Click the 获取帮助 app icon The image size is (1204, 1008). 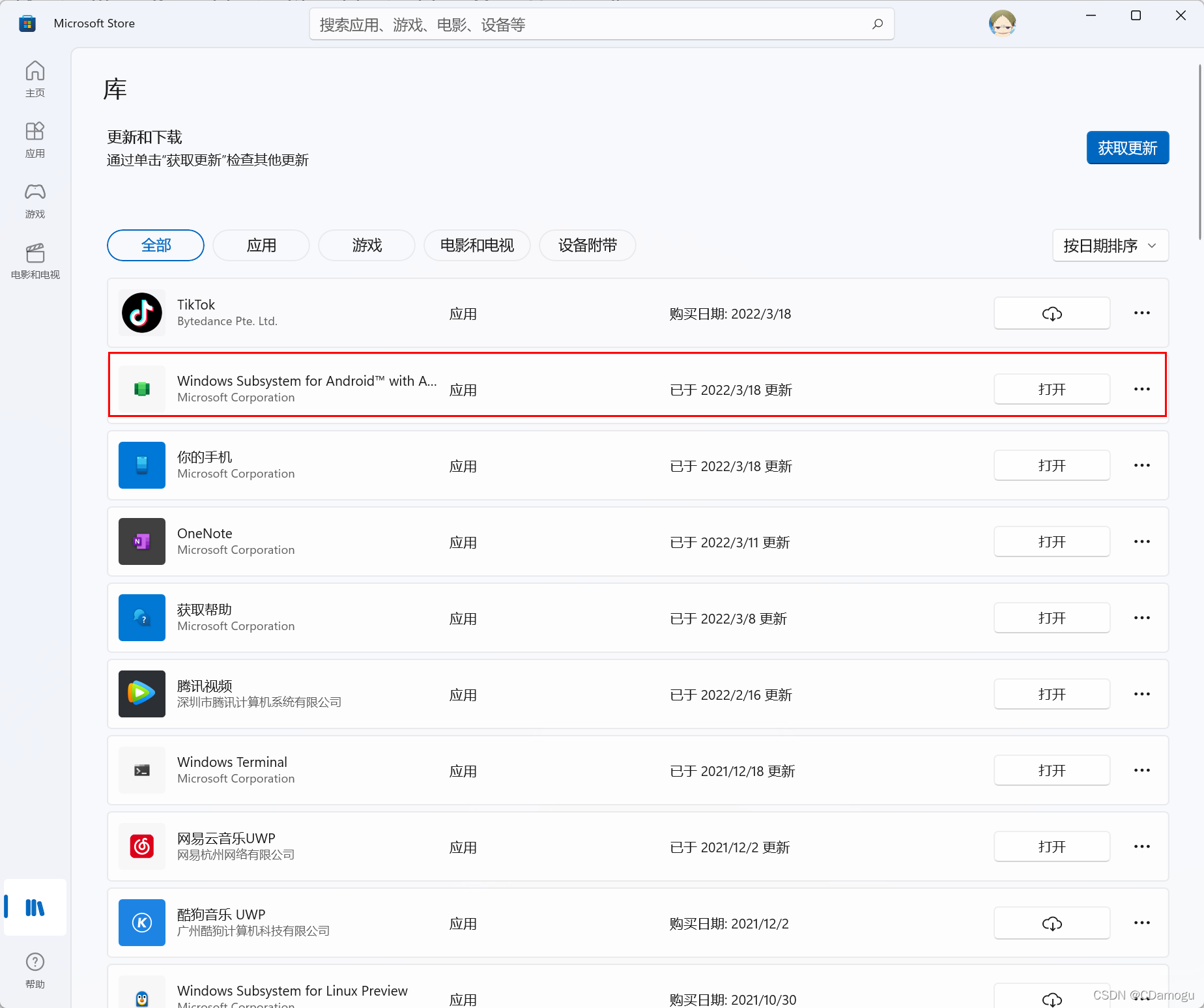click(142, 618)
